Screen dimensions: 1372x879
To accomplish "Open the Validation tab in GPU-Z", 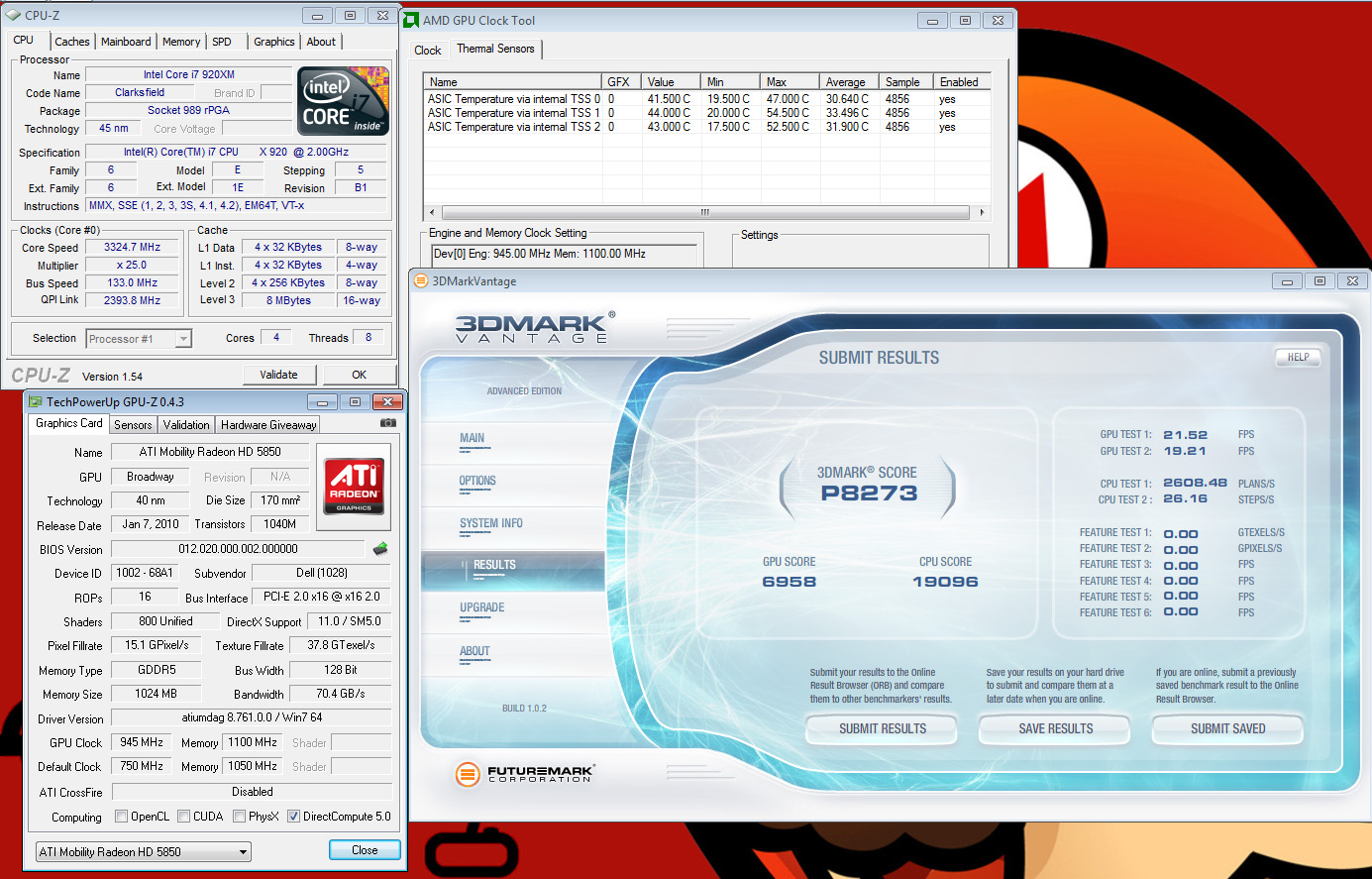I will [186, 425].
